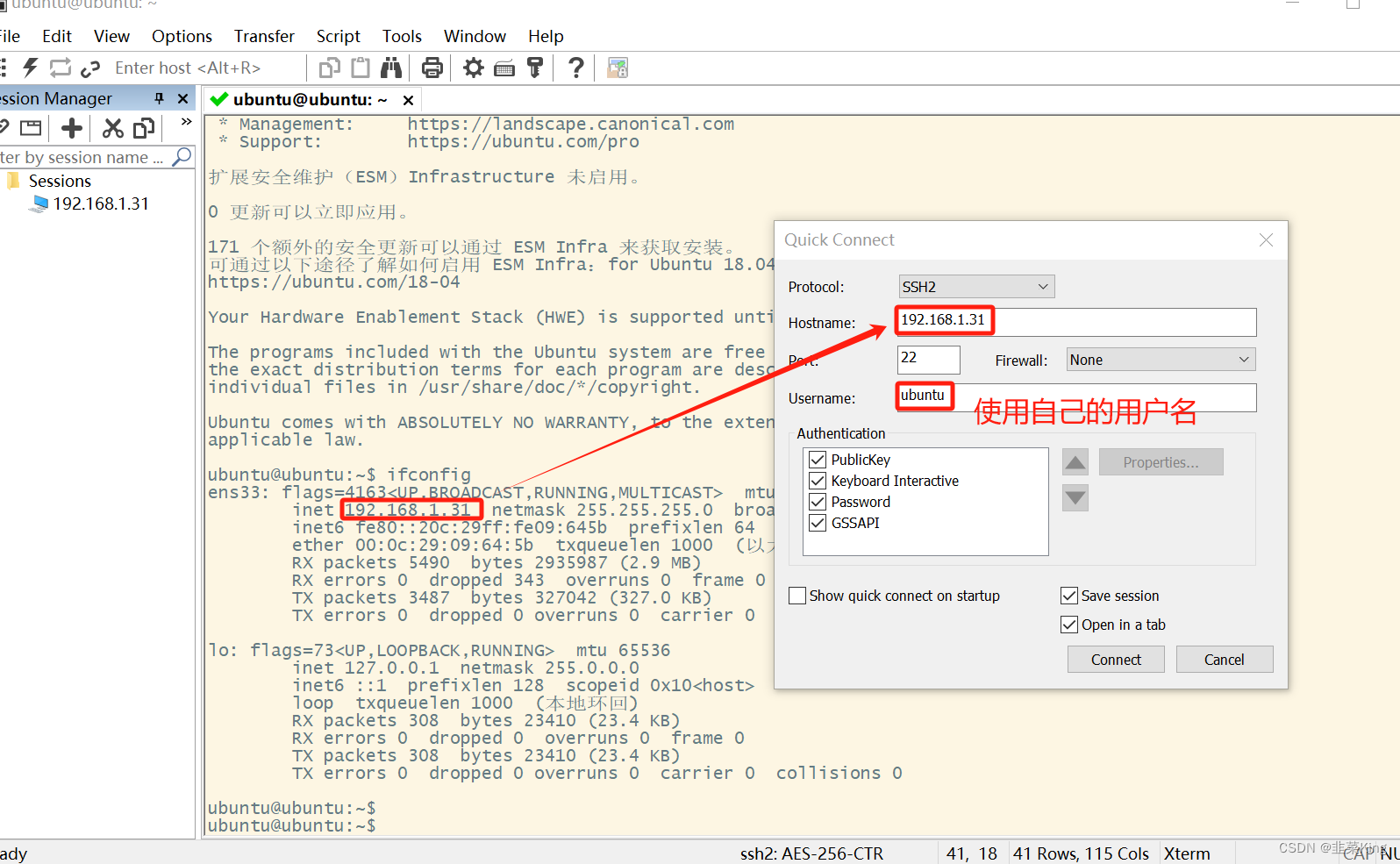Open the Protocol SSH2 dropdown
This screenshot has width=1400, height=864.
976,287
